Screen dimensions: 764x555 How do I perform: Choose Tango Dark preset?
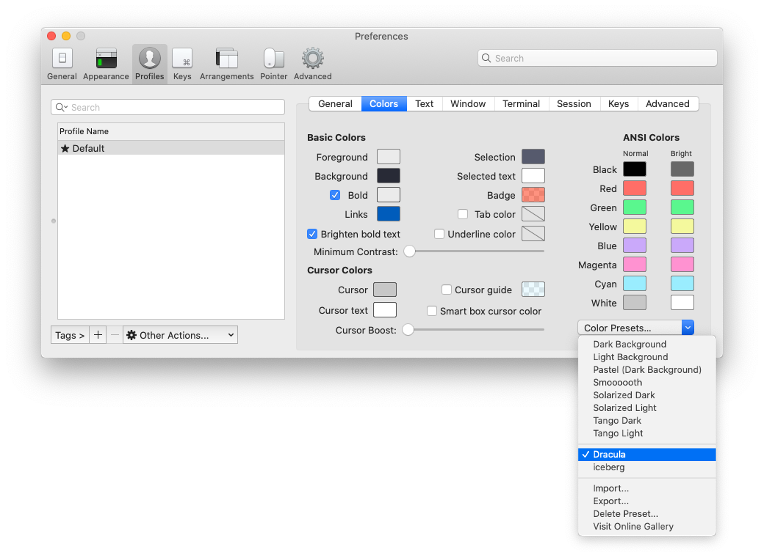(647, 420)
